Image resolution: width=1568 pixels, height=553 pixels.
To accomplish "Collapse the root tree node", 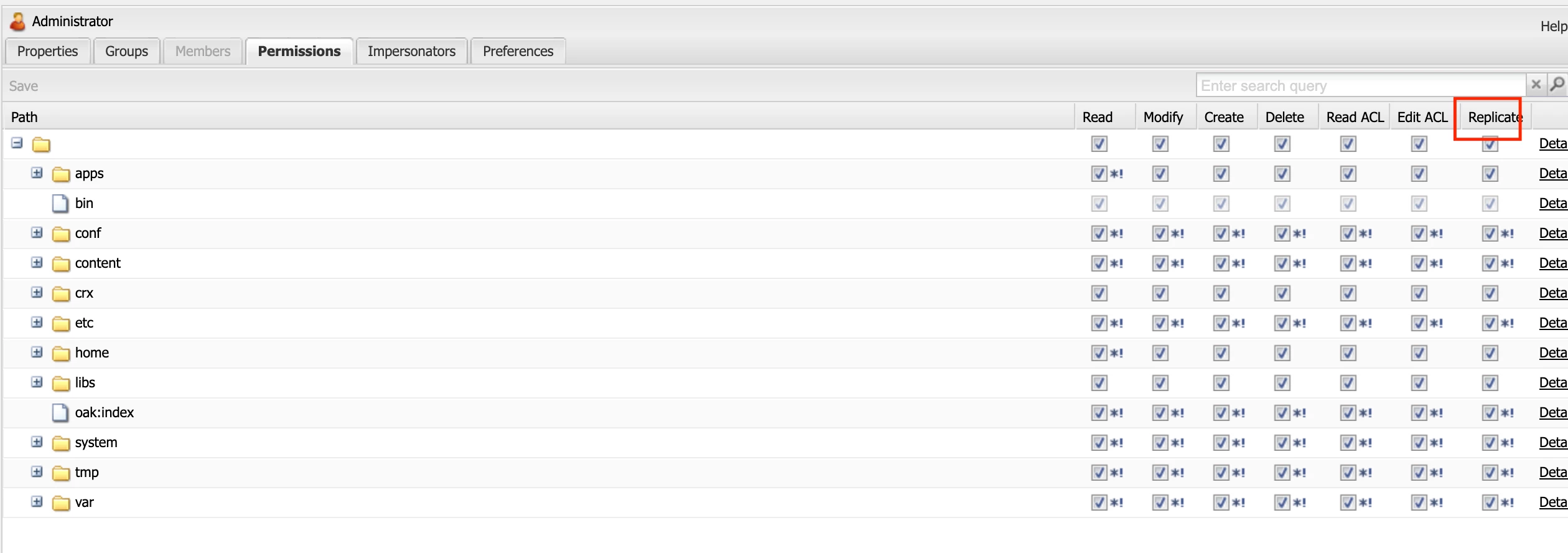I will pos(17,143).
